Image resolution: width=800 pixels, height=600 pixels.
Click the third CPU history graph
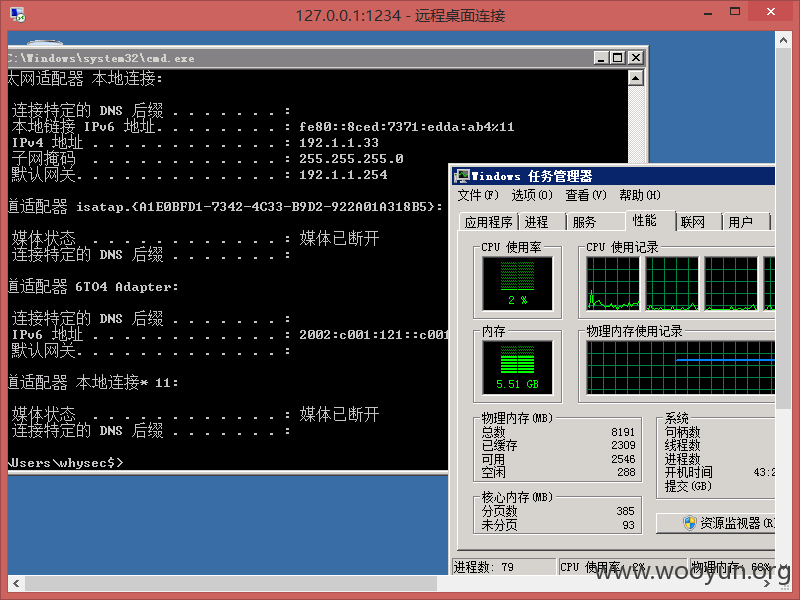tap(731, 284)
